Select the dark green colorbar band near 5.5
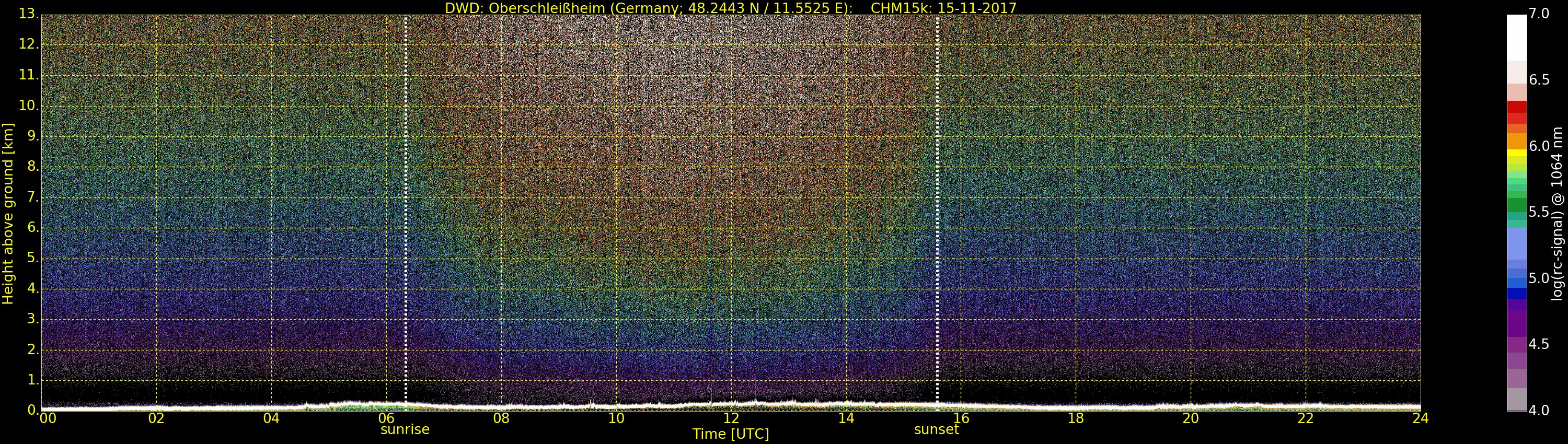This screenshot has height=444, width=1568. click(x=1516, y=205)
